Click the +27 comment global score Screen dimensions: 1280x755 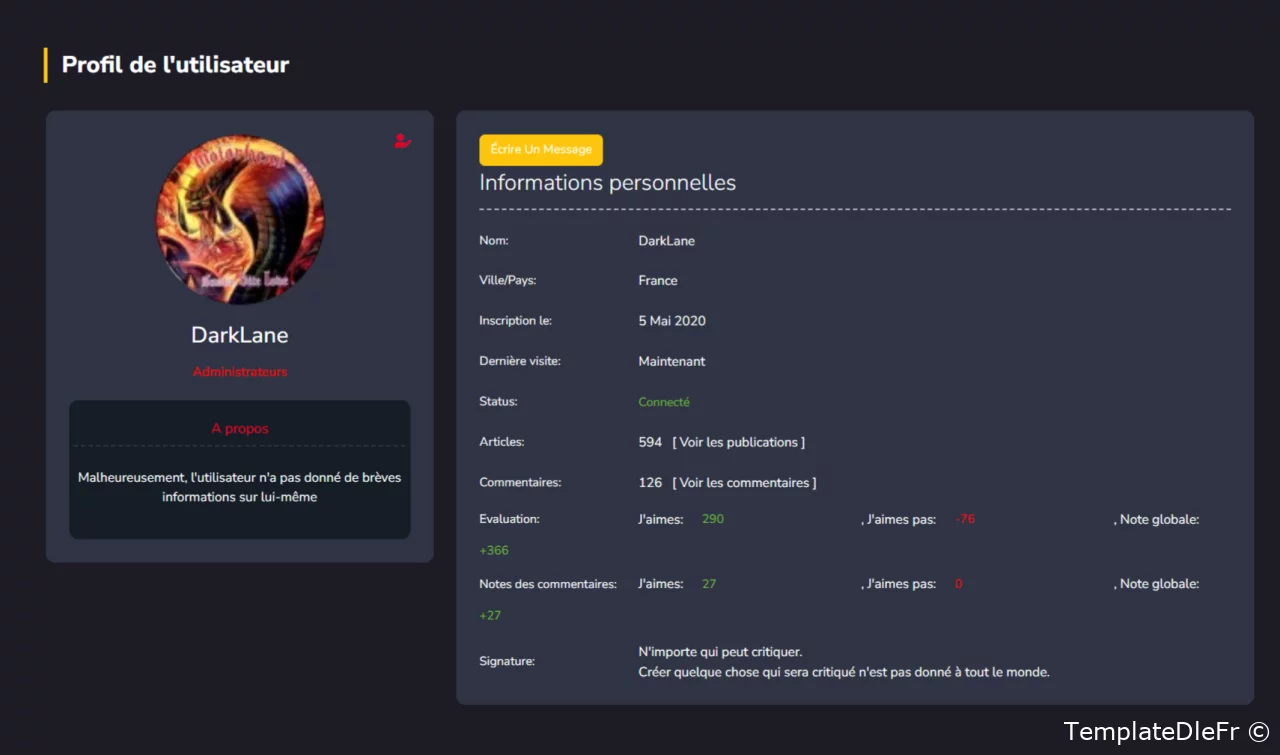[x=490, y=616]
